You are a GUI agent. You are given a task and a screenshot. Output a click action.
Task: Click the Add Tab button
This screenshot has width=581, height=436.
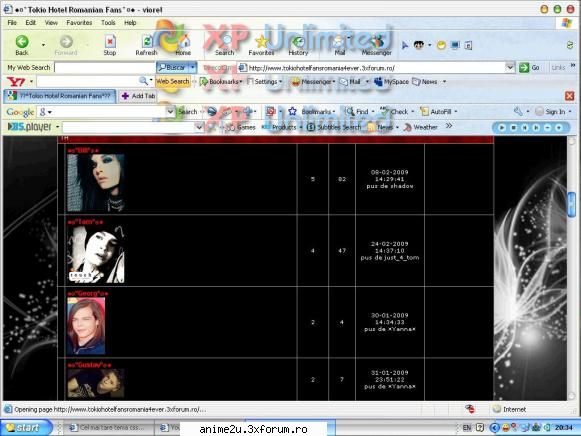pos(138,96)
